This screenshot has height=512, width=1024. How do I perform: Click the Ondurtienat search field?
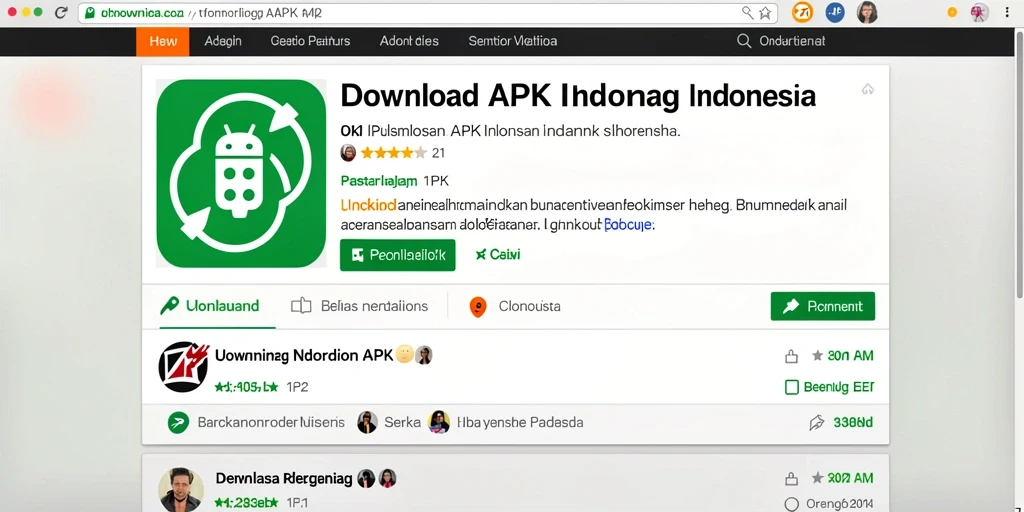tap(792, 41)
